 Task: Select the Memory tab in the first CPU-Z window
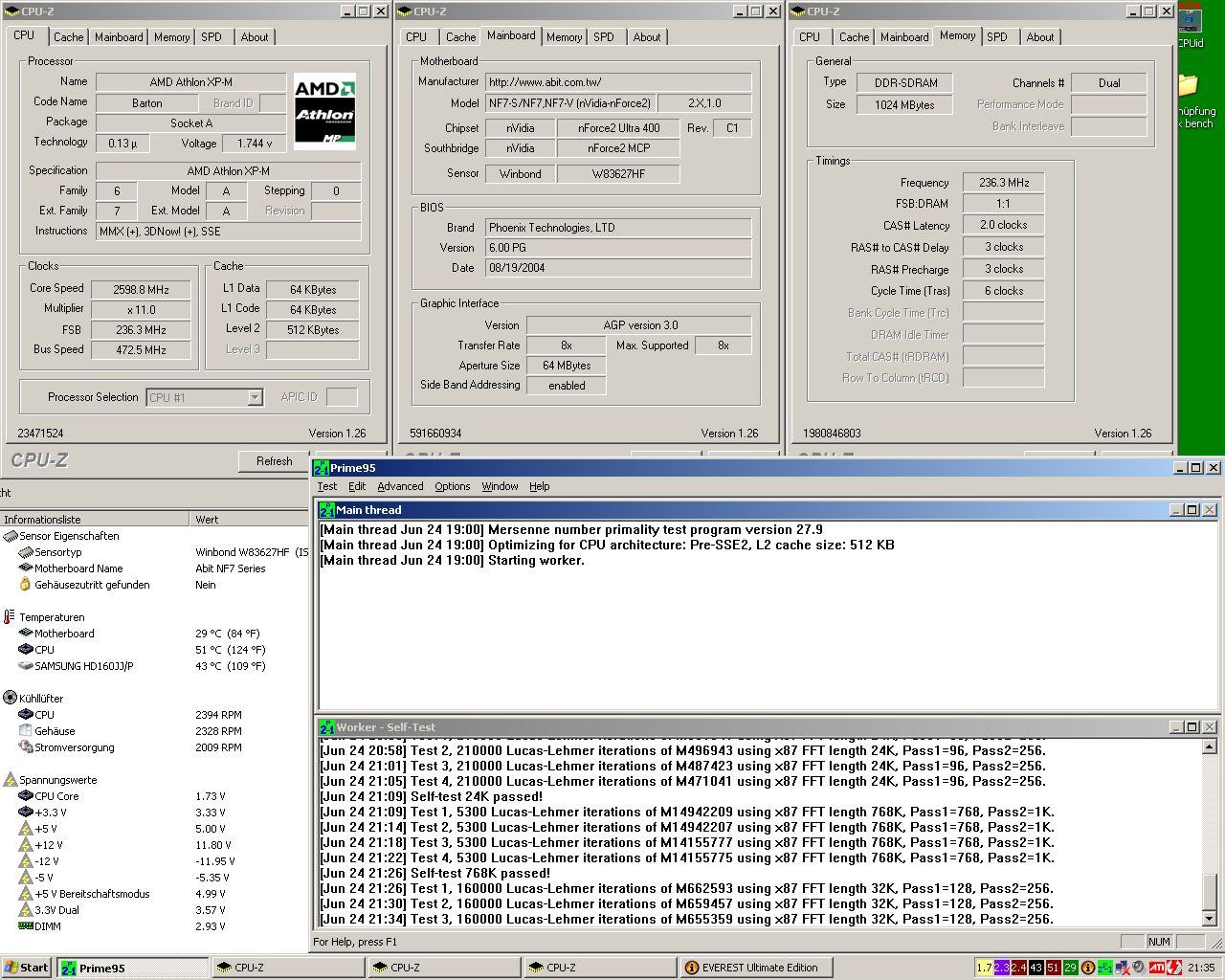171,37
